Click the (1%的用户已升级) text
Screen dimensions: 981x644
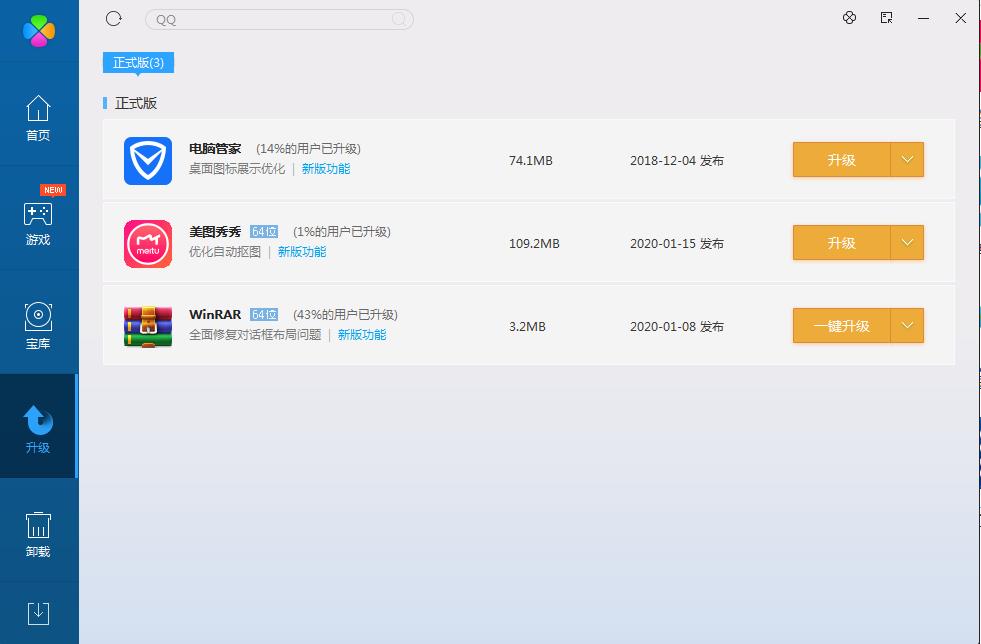(x=342, y=232)
